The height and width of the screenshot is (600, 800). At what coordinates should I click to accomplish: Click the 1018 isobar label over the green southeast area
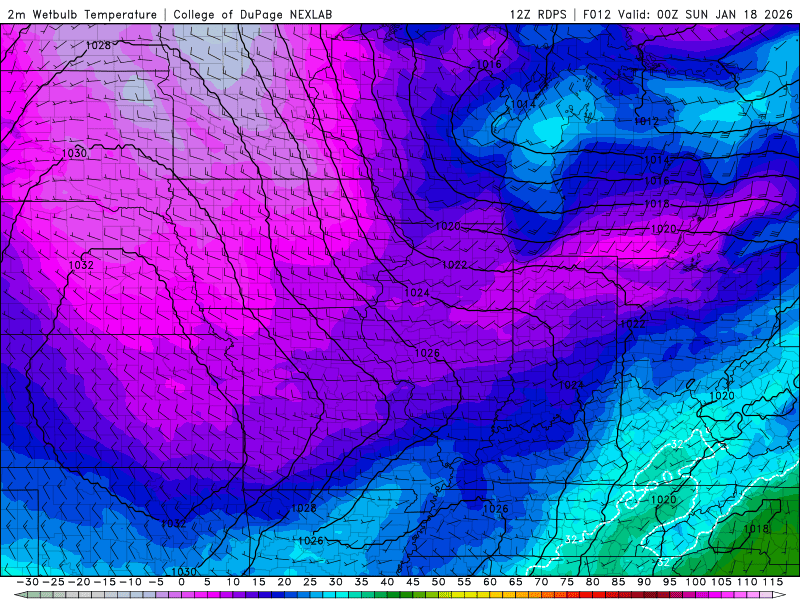point(756,529)
